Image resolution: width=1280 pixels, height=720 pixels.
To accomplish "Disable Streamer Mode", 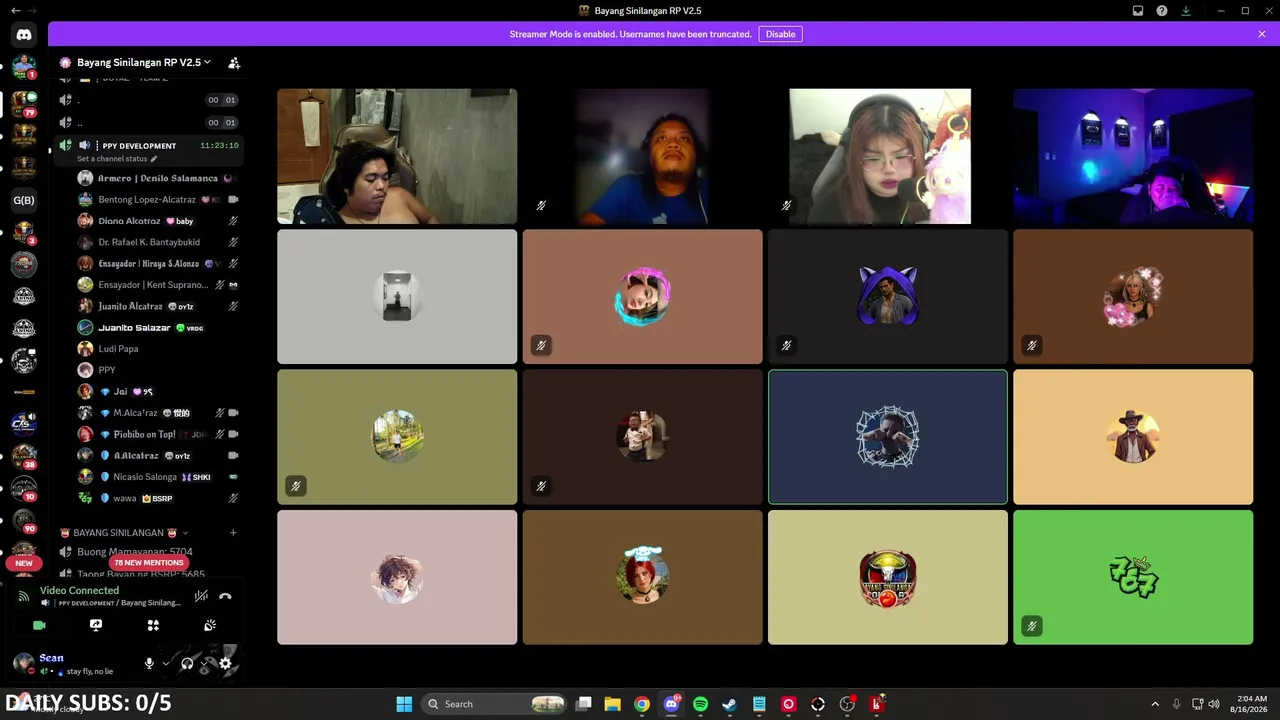I will click(780, 34).
